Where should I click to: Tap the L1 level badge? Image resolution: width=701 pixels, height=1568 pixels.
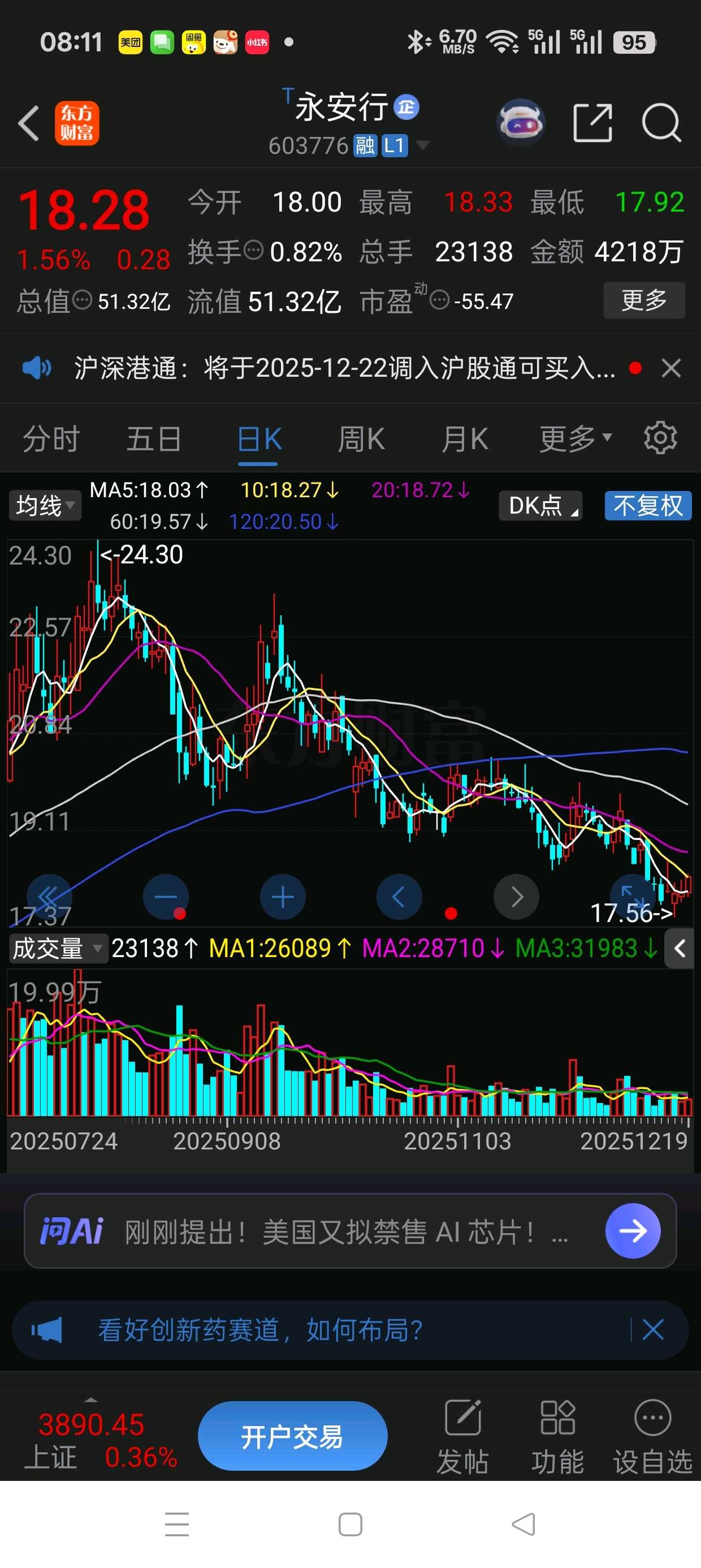tap(395, 145)
